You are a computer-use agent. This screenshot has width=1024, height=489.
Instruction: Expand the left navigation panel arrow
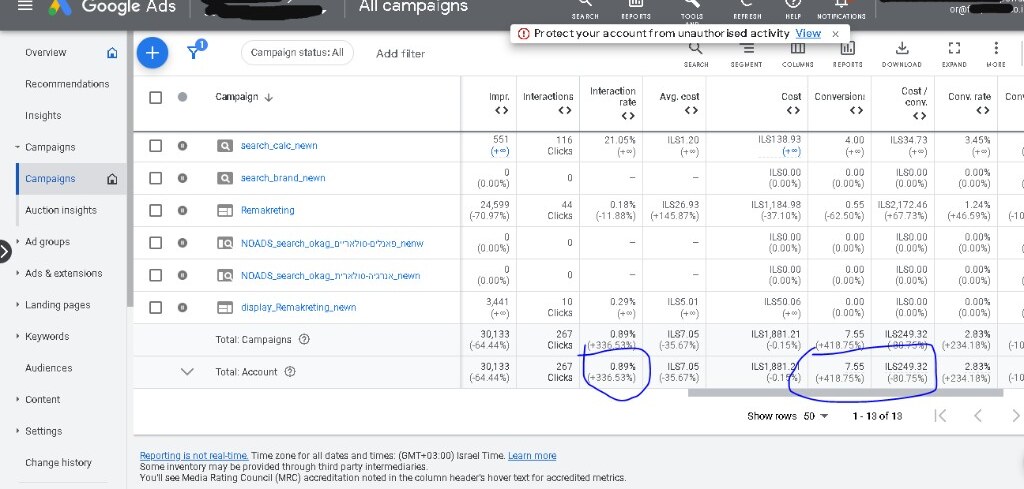click(x=5, y=251)
